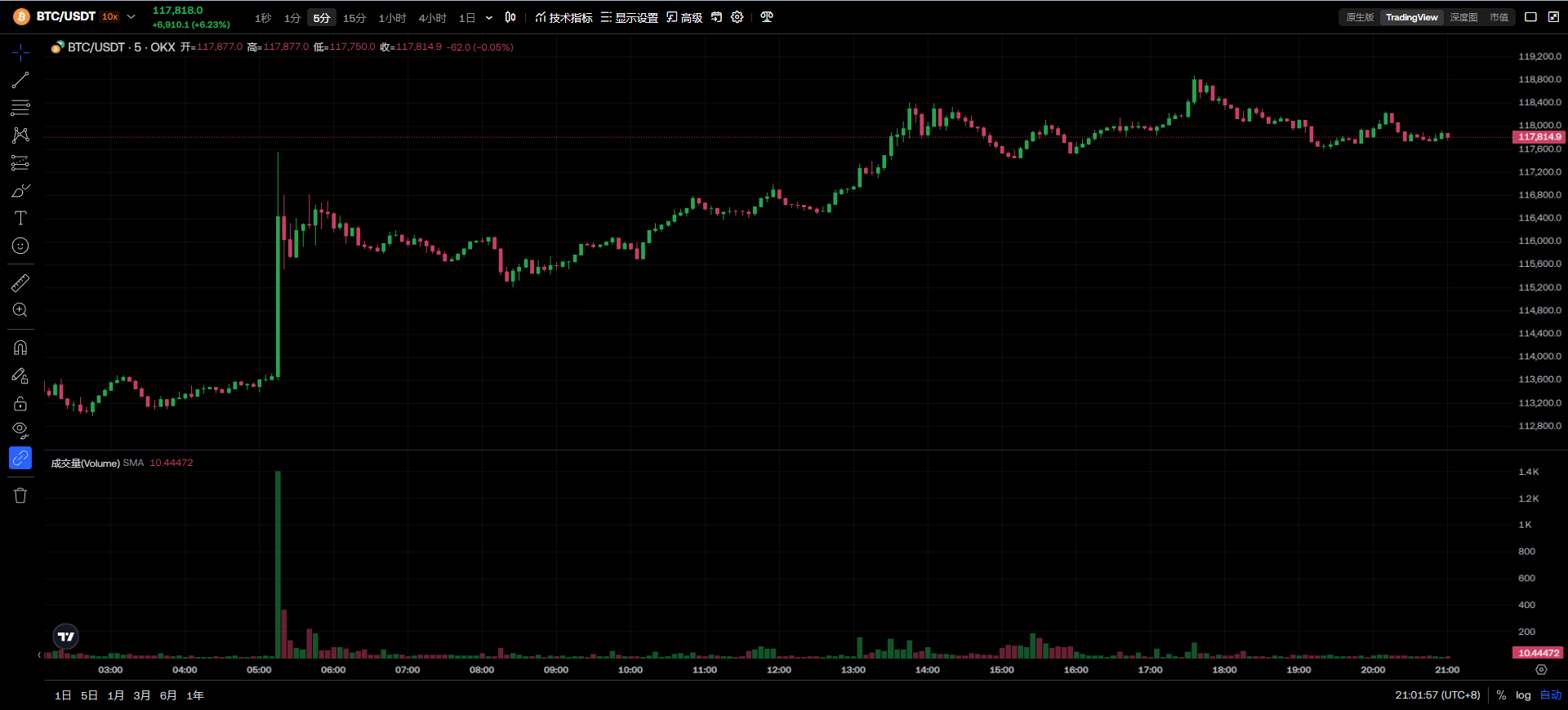This screenshot has width=1568, height=710.
Task: Select the brush drawing tool
Action: [20, 190]
